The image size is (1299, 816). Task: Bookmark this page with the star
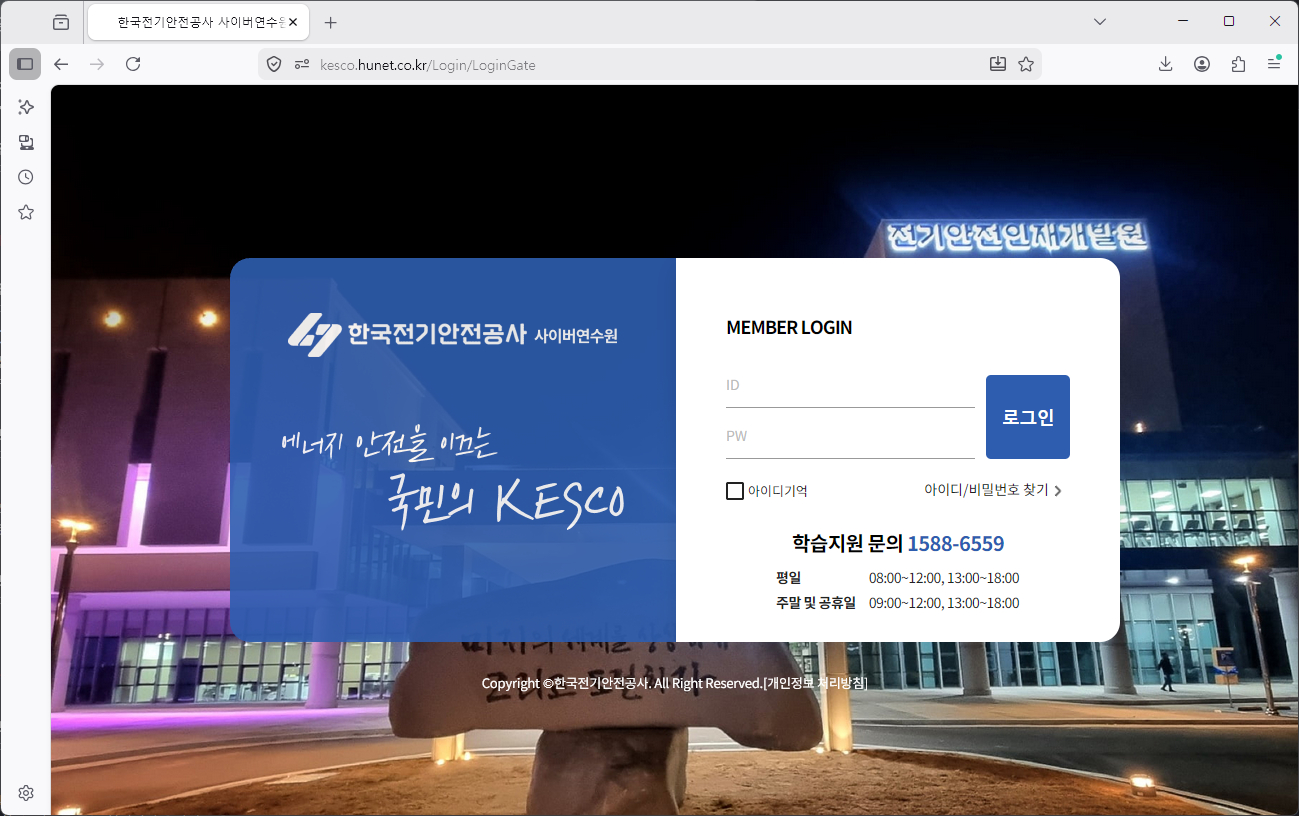click(1026, 64)
